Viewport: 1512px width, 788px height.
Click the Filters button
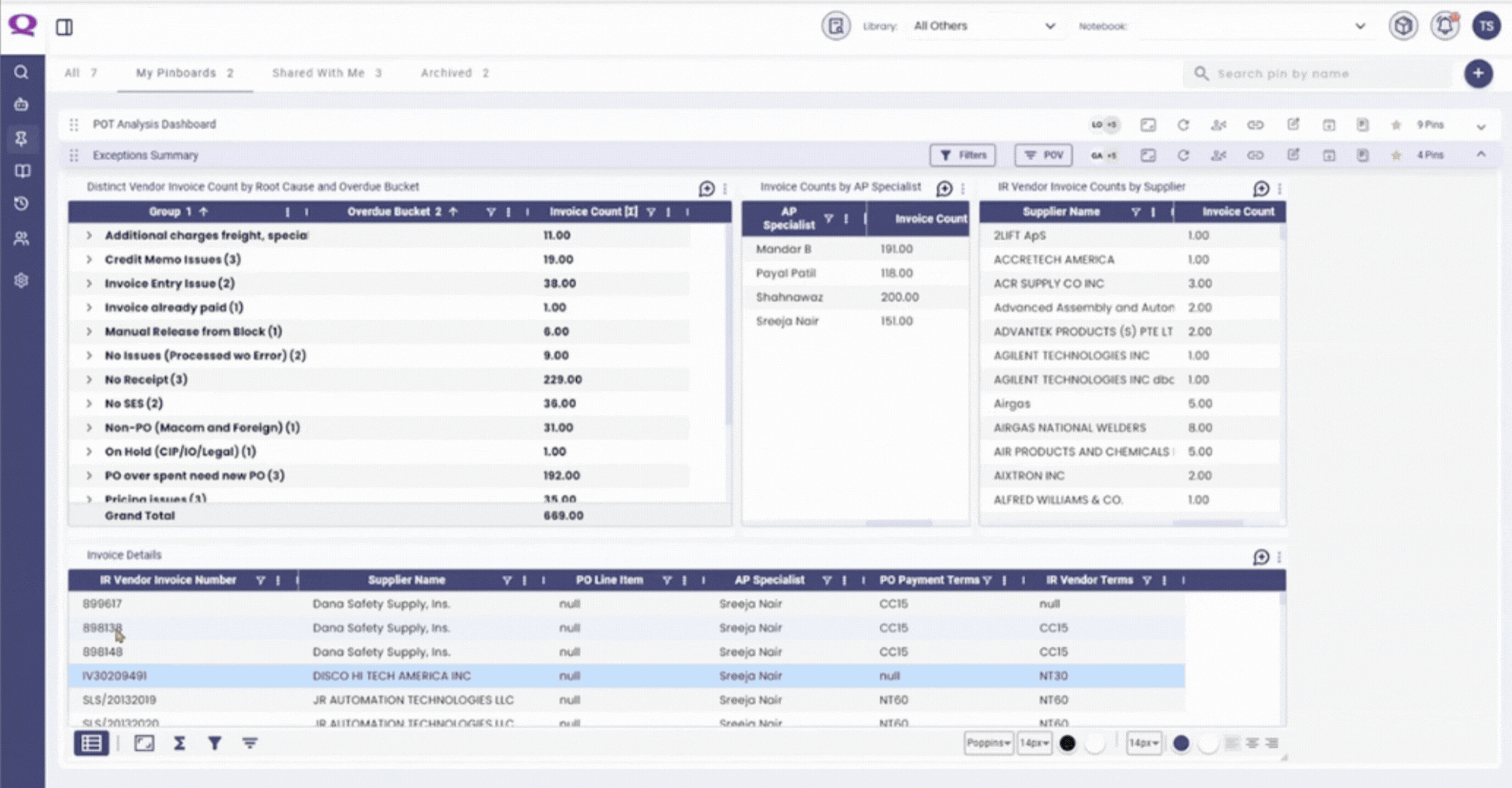[x=962, y=155]
